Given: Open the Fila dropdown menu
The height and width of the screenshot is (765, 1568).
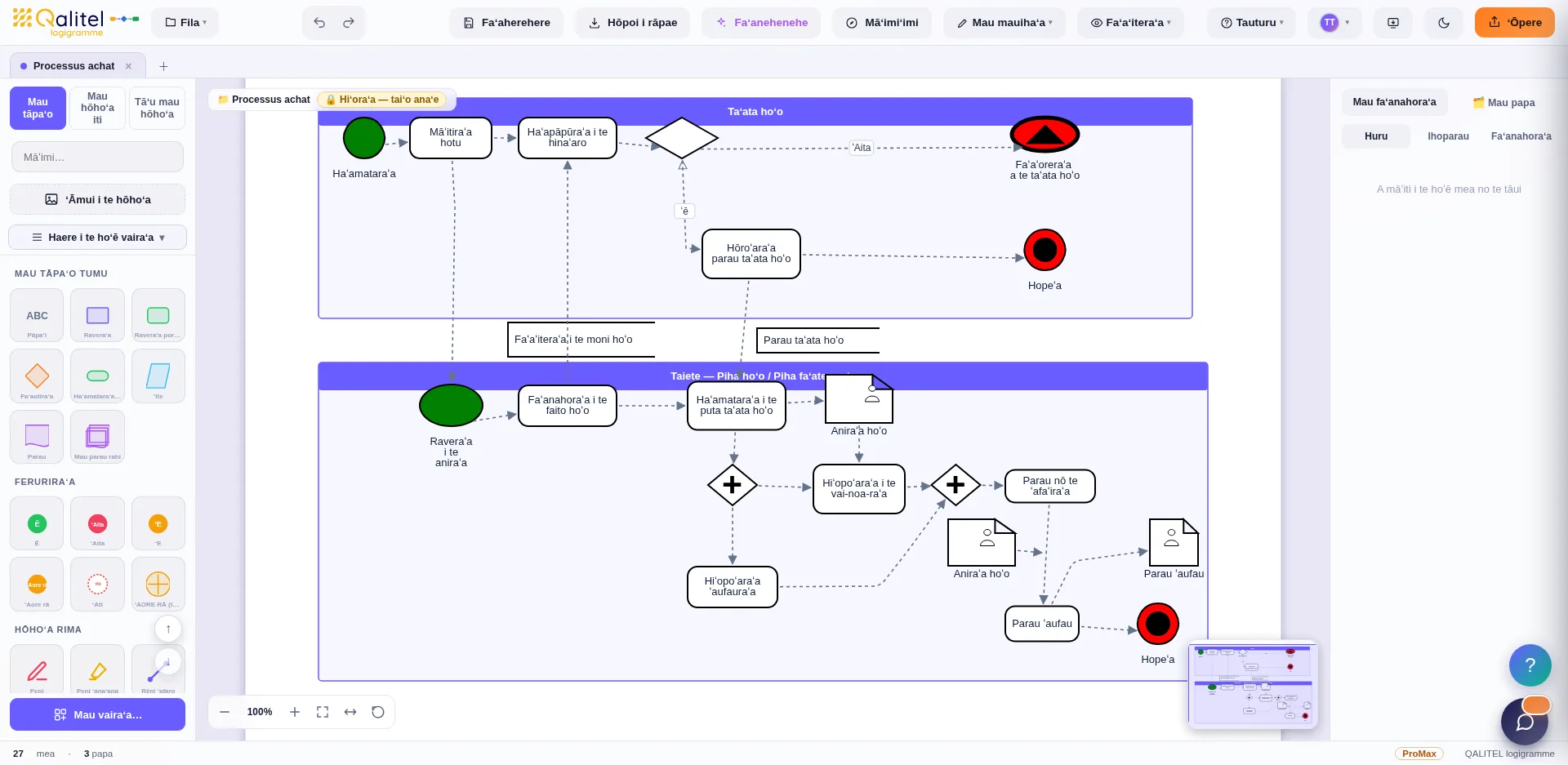Looking at the screenshot, I should (x=185, y=23).
